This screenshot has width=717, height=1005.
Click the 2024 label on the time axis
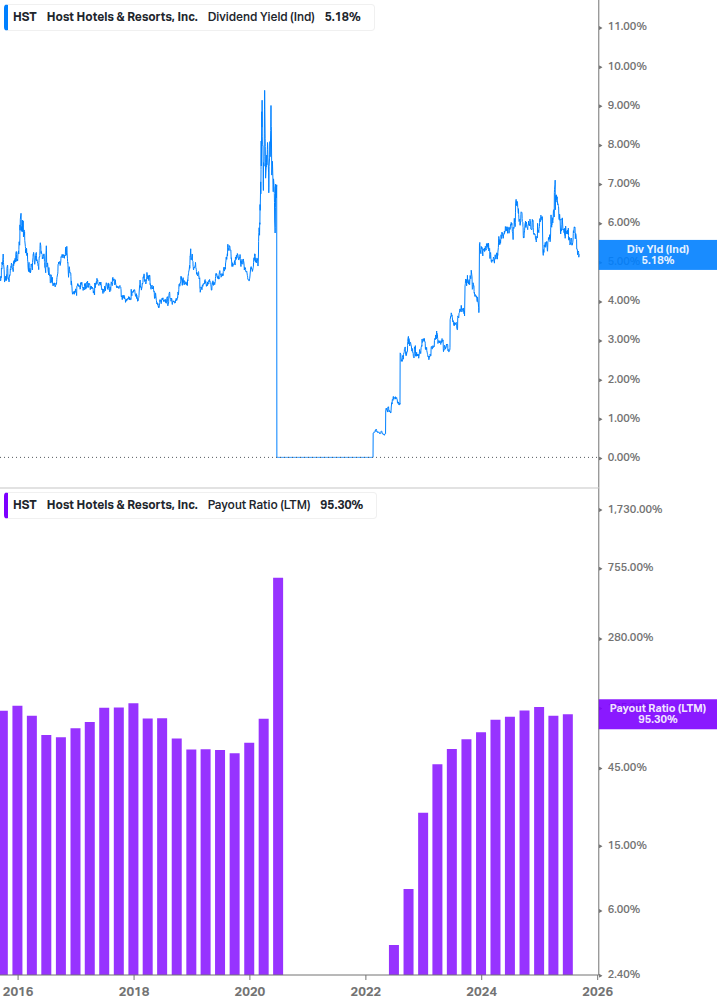pyautogui.click(x=481, y=992)
